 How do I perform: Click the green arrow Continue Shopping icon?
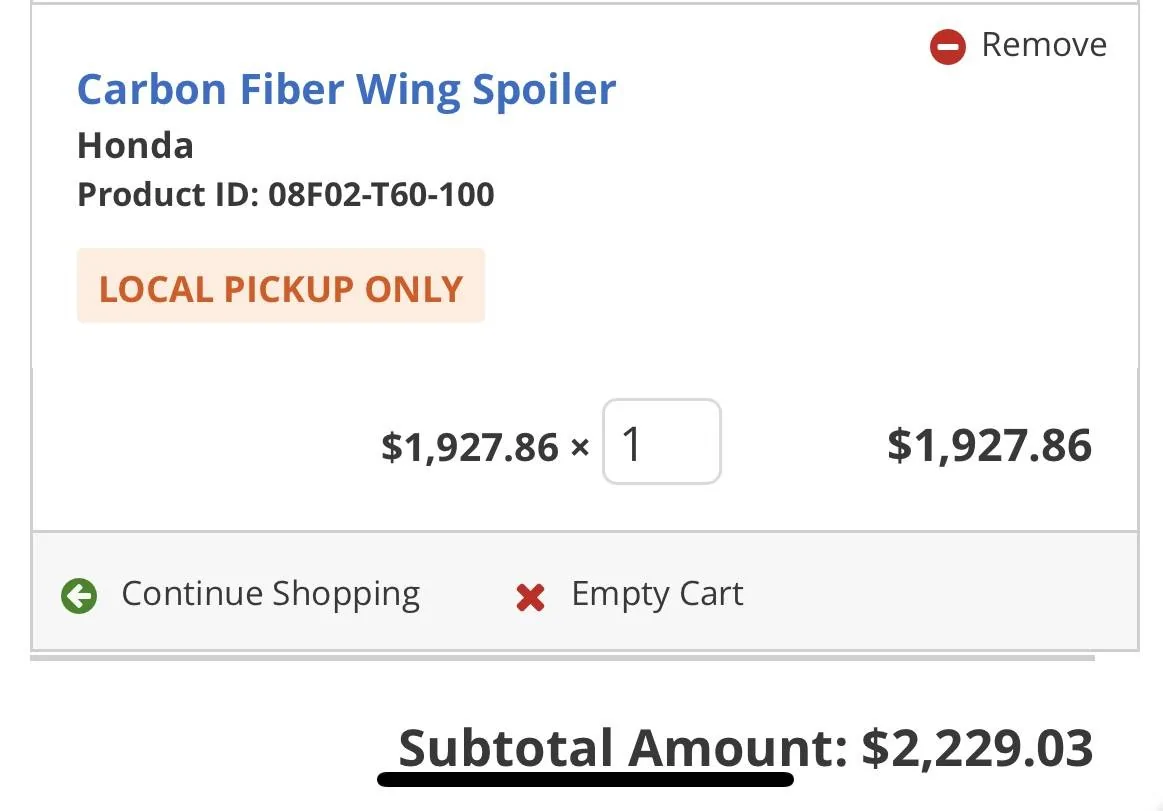tap(79, 596)
